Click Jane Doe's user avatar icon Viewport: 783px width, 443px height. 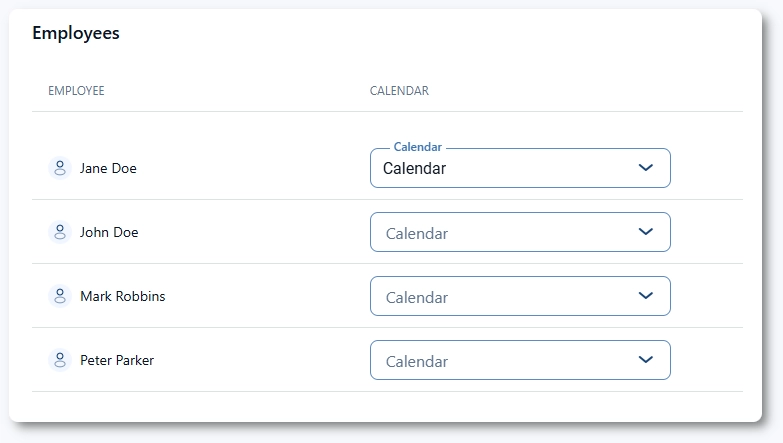59,168
